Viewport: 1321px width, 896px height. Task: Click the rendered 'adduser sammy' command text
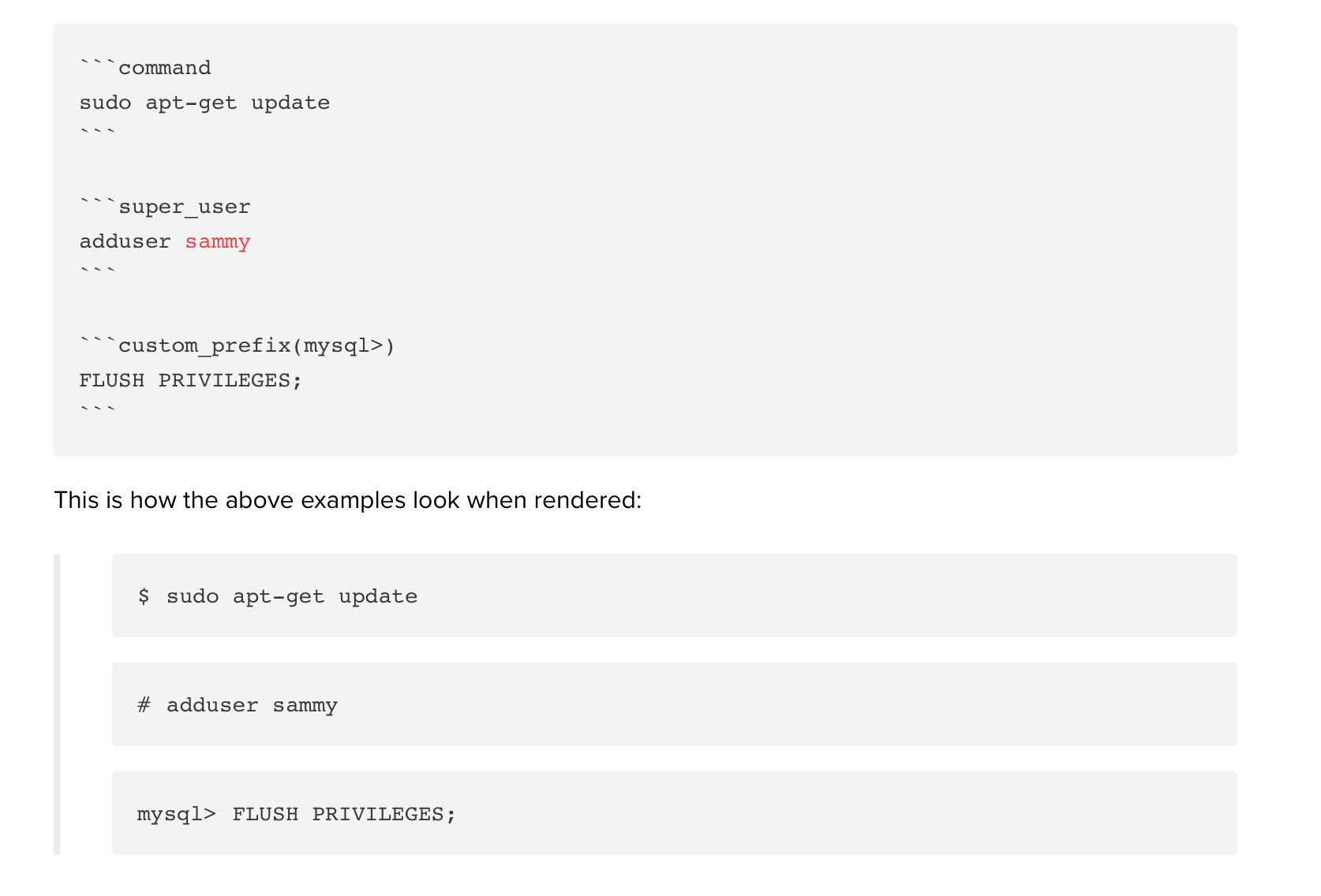pos(252,705)
